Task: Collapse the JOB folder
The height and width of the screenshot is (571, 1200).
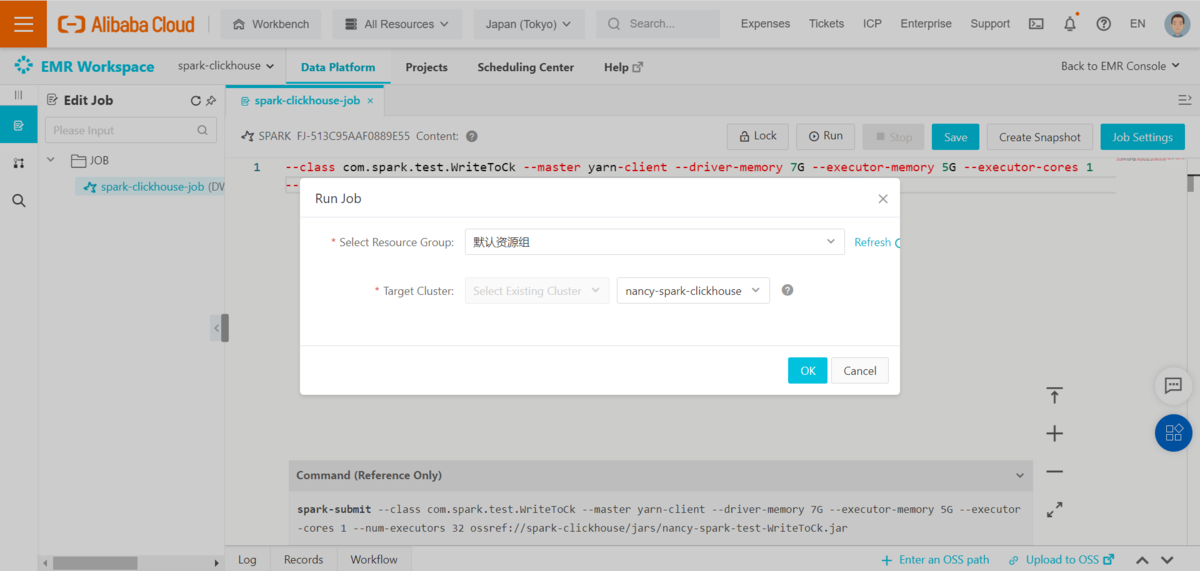Action: [x=51, y=160]
